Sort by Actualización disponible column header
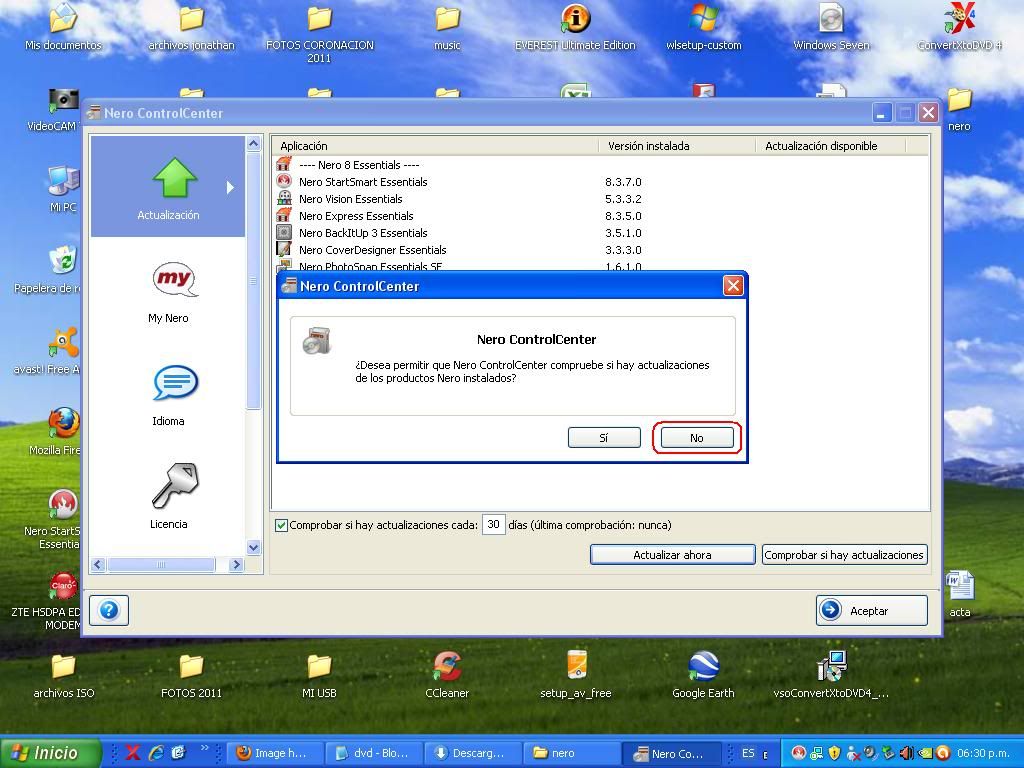The image size is (1024, 768). point(830,146)
